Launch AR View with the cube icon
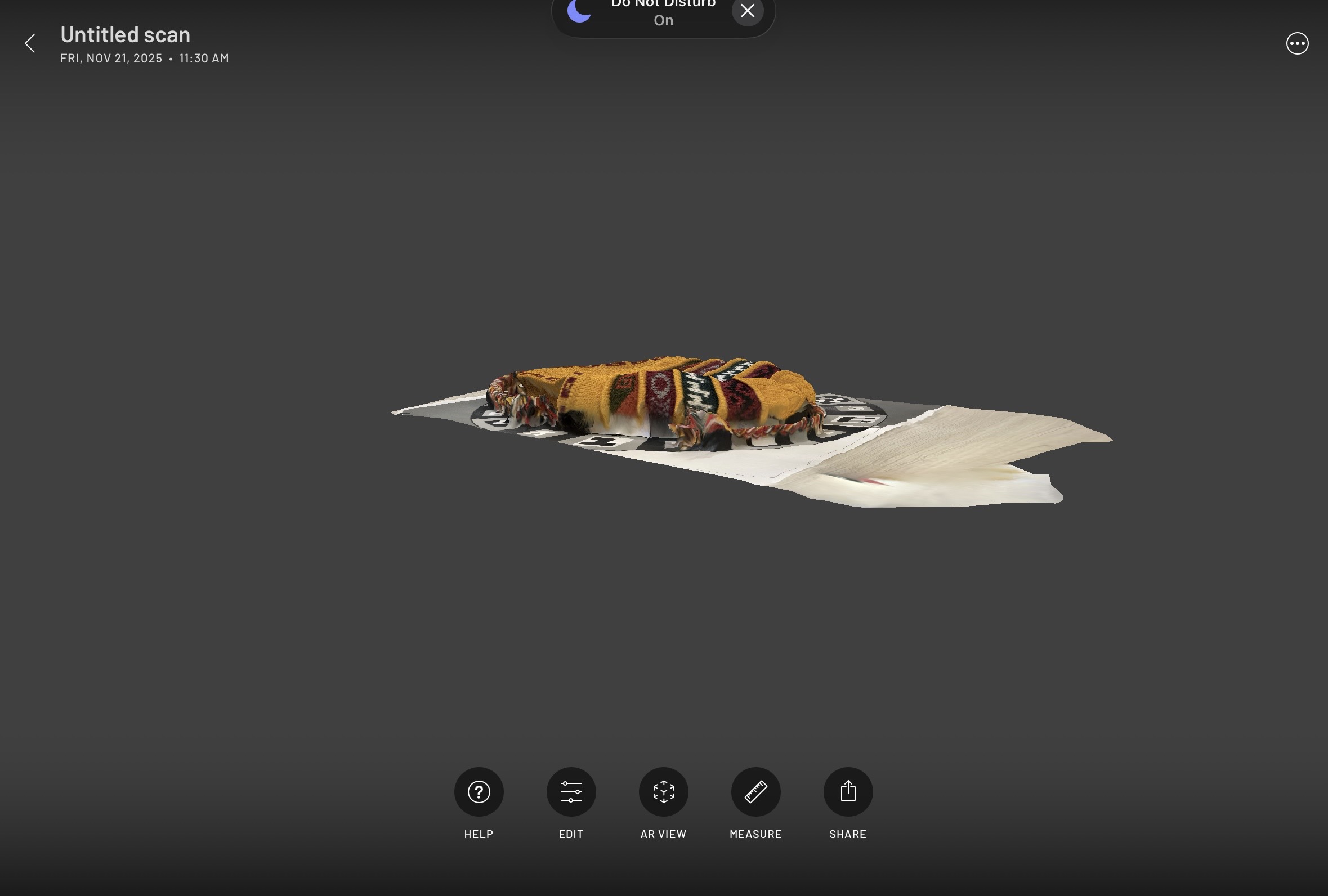Image resolution: width=1328 pixels, height=896 pixels. 663,791
